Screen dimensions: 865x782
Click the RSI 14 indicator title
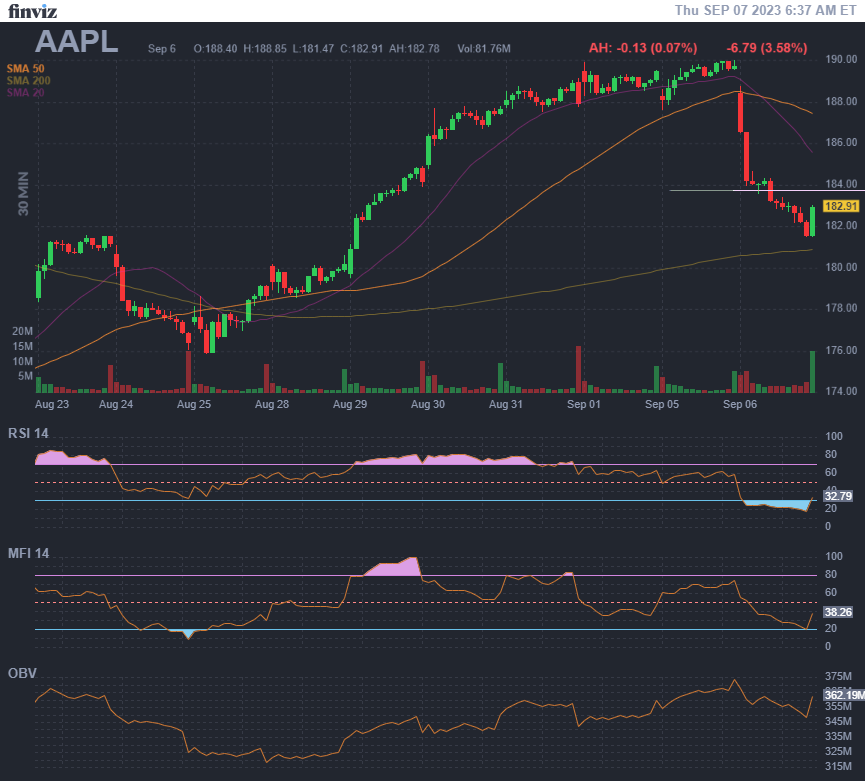(x=28, y=433)
